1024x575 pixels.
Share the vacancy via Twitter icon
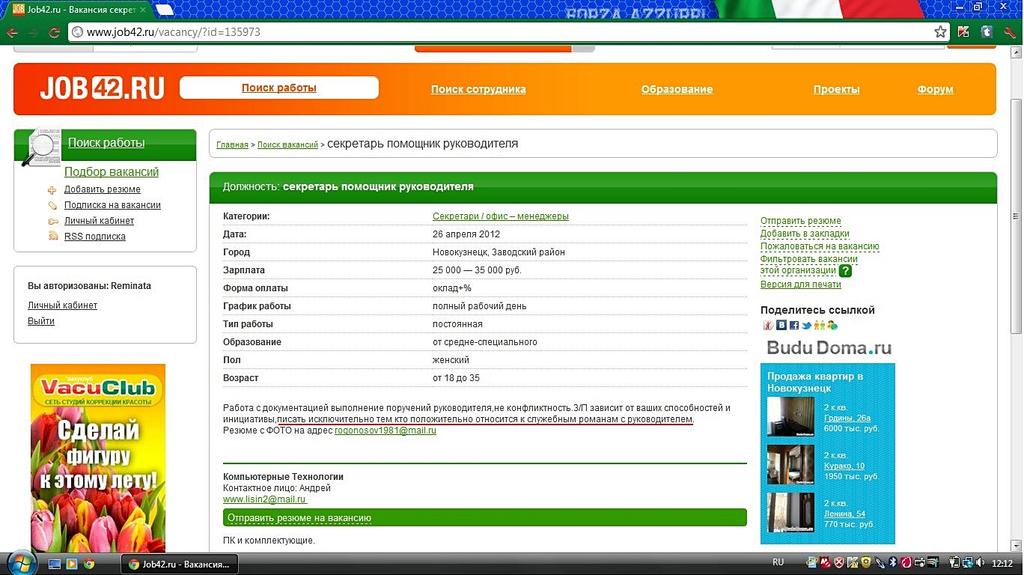coord(807,325)
